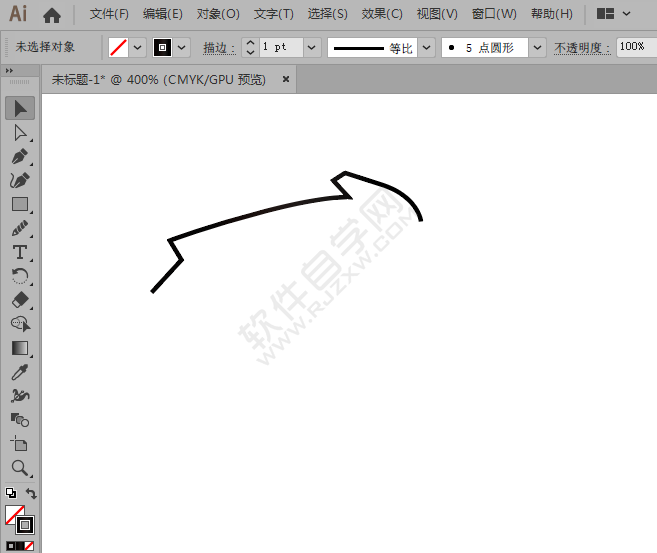Reset to default fill and stroke

[10, 493]
